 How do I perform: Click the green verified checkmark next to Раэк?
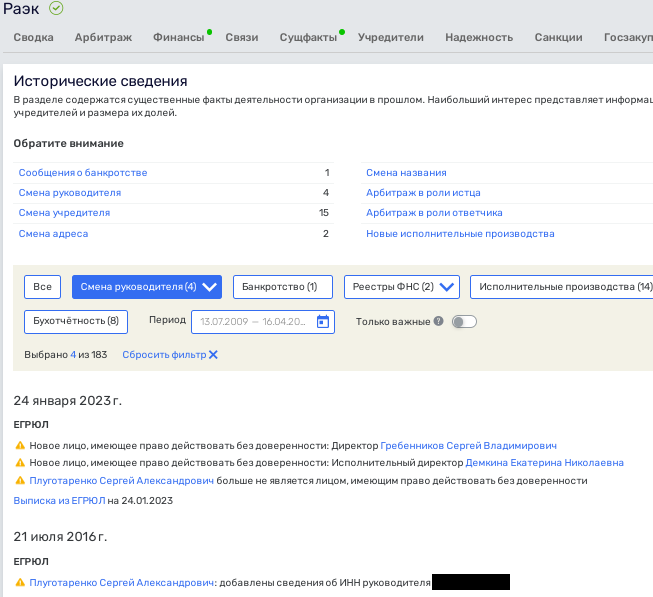tap(56, 9)
